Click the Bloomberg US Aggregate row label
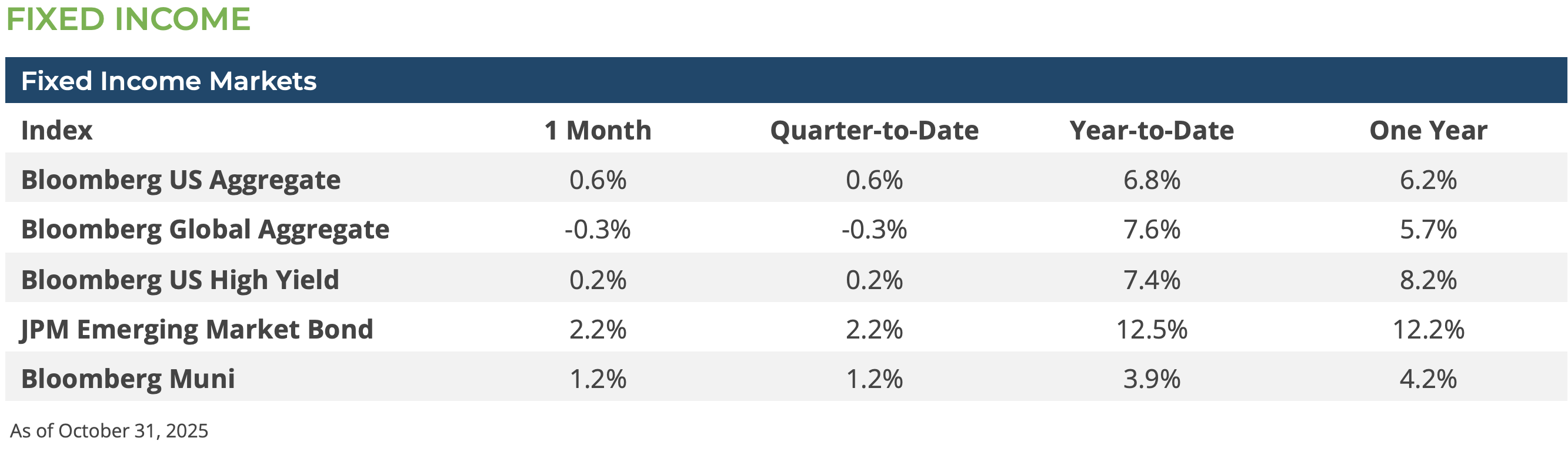Image resolution: width=1568 pixels, height=451 pixels. point(181,180)
